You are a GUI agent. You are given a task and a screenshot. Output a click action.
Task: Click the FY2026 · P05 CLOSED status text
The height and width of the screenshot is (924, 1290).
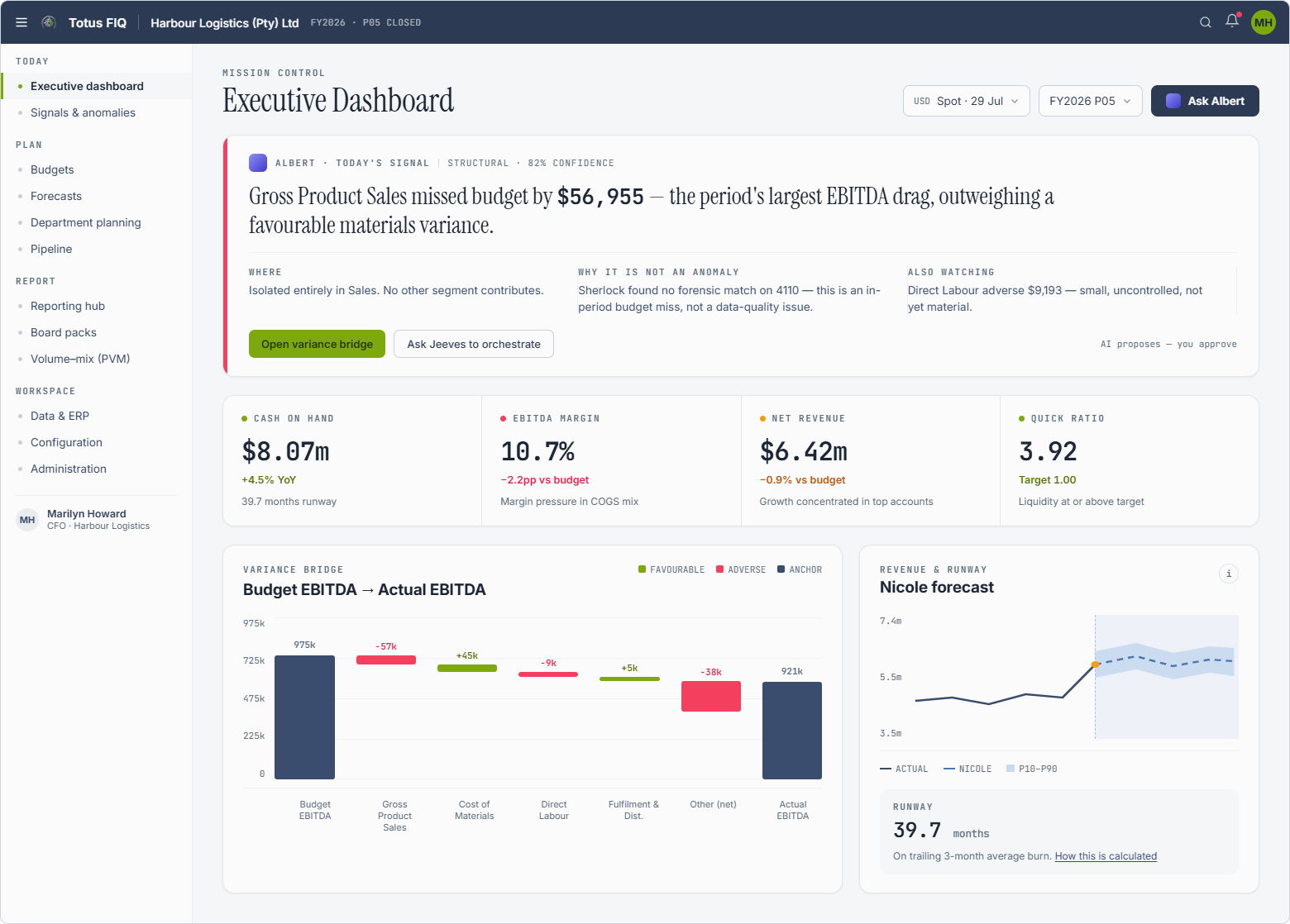(x=365, y=23)
